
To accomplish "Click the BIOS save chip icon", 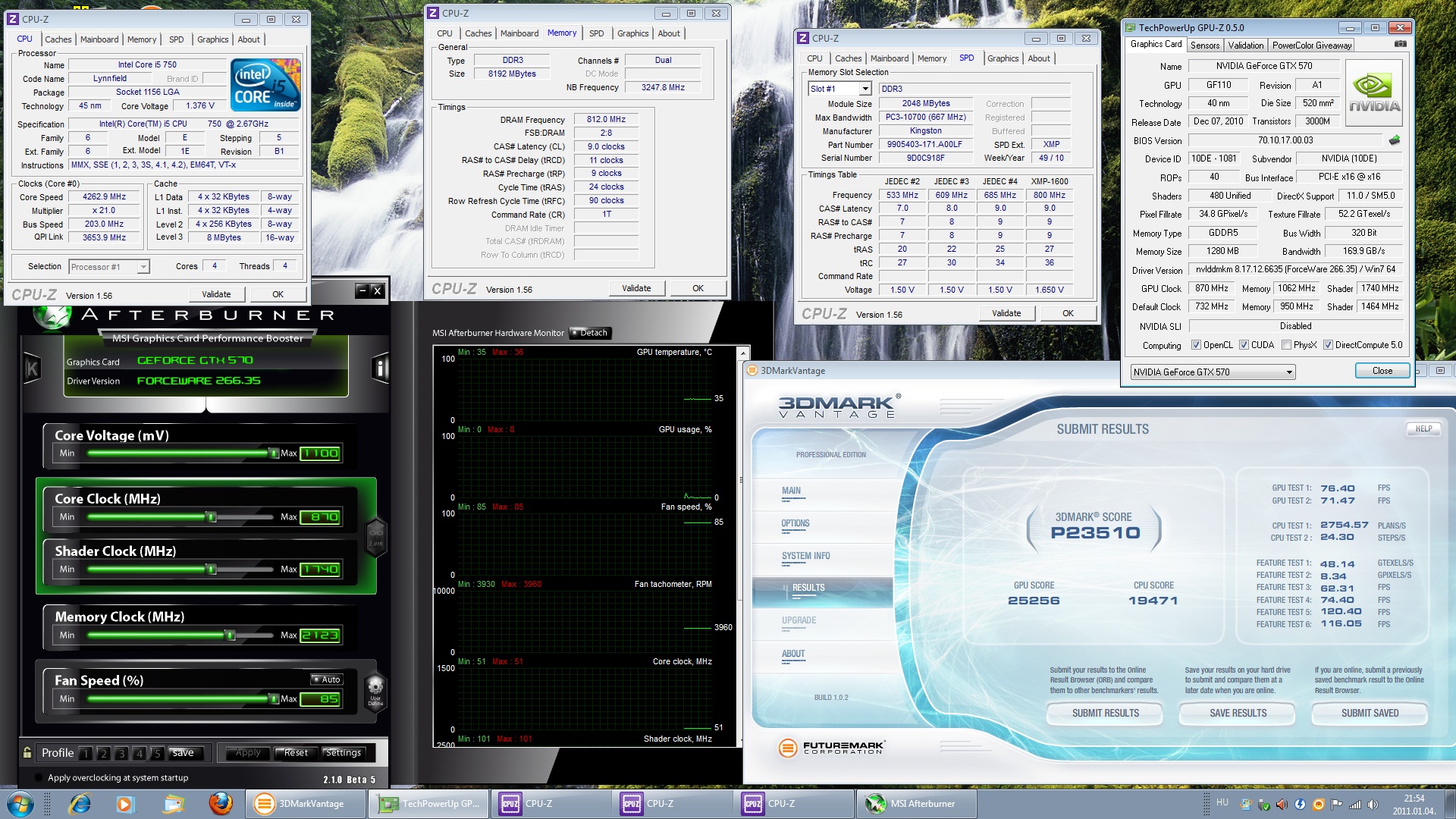I will coord(1394,140).
